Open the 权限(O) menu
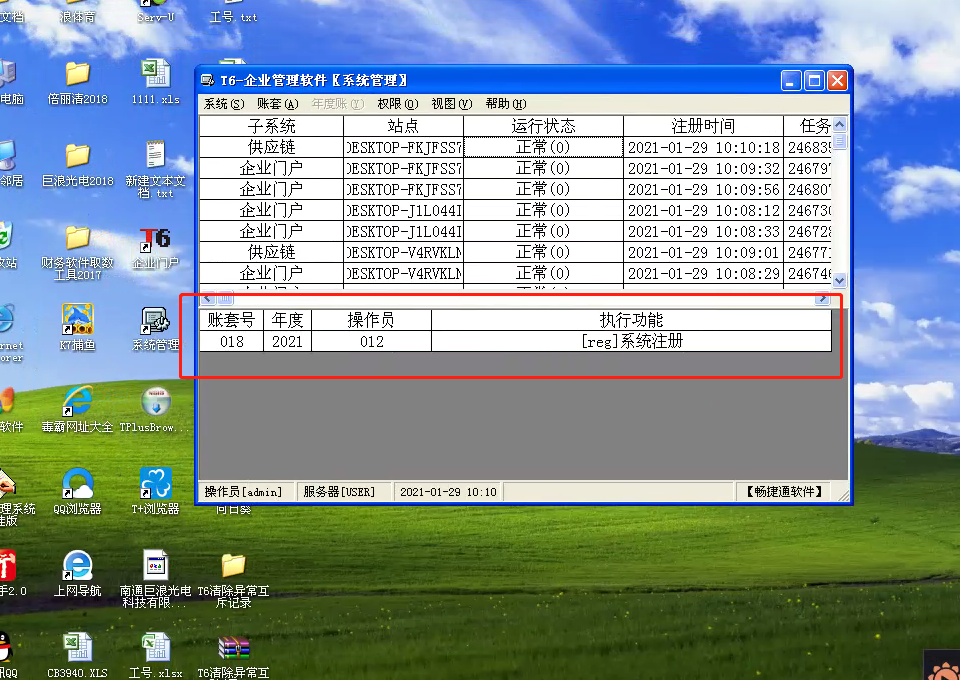The height and width of the screenshot is (680, 960). pos(398,104)
